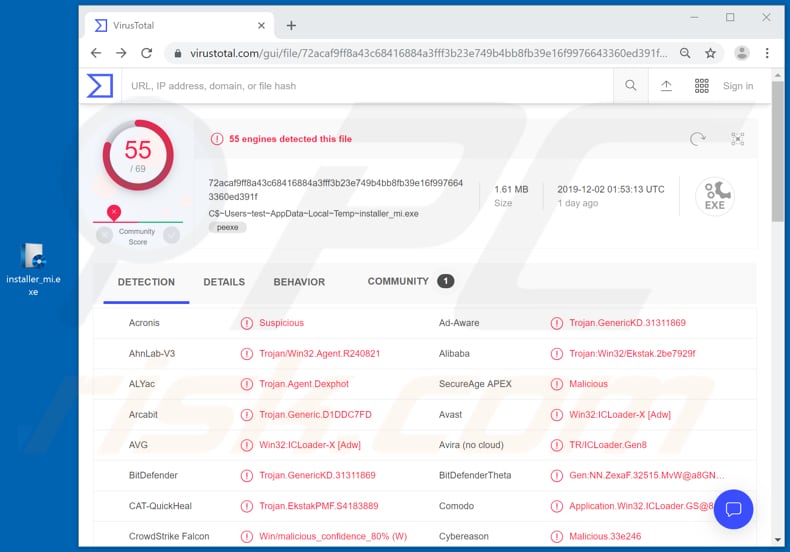The height and width of the screenshot is (552, 790).
Task: Click the file hash text
Action: pos(336,189)
